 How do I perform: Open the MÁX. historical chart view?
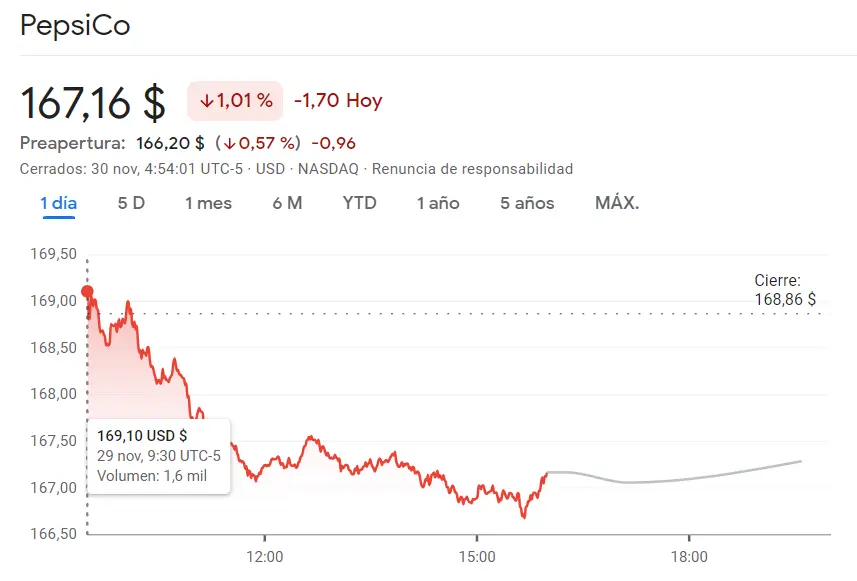616,203
